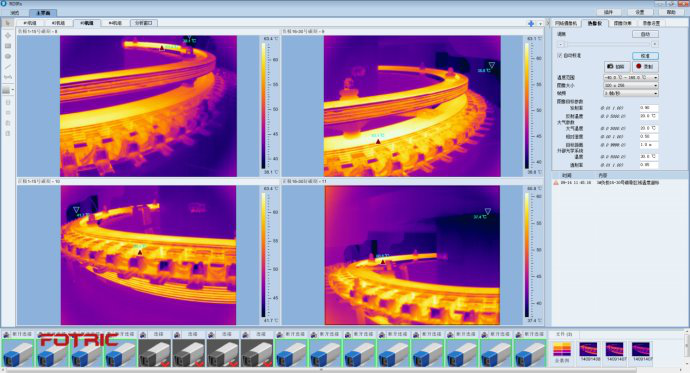Toggle the auto calibration checkbox in right panel

click(x=560, y=55)
